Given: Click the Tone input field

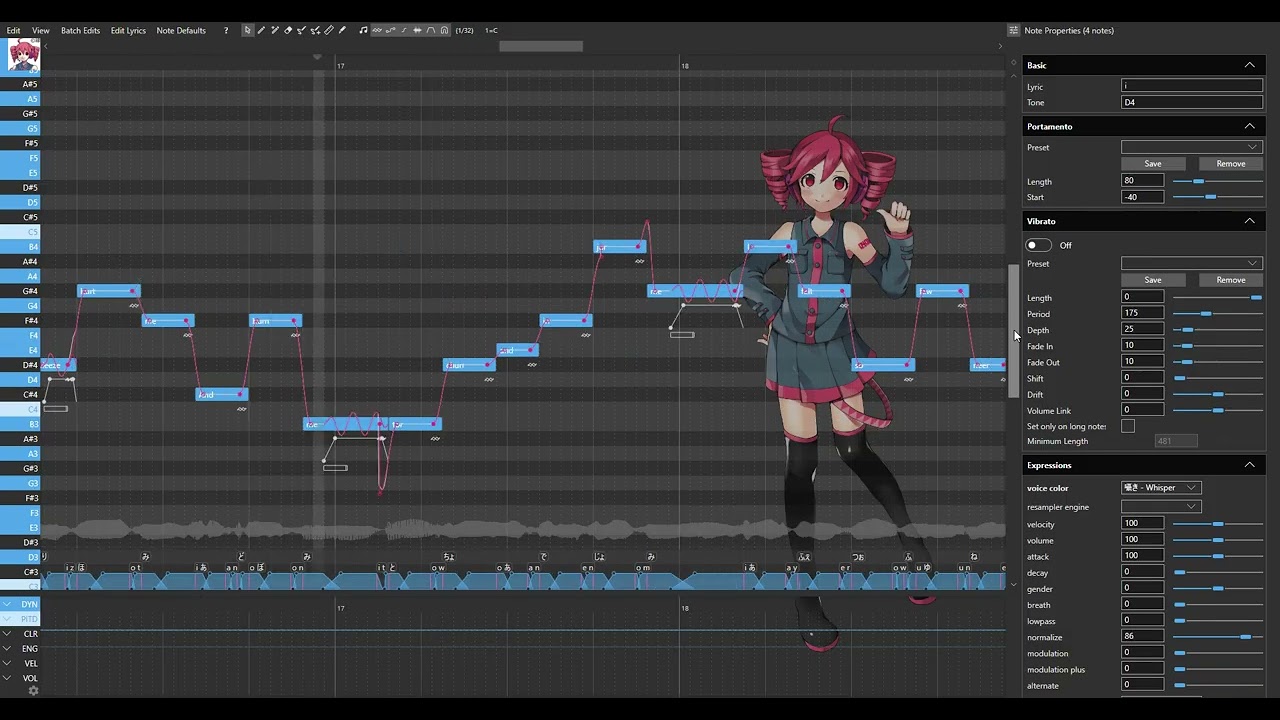Looking at the screenshot, I should [x=1192, y=102].
